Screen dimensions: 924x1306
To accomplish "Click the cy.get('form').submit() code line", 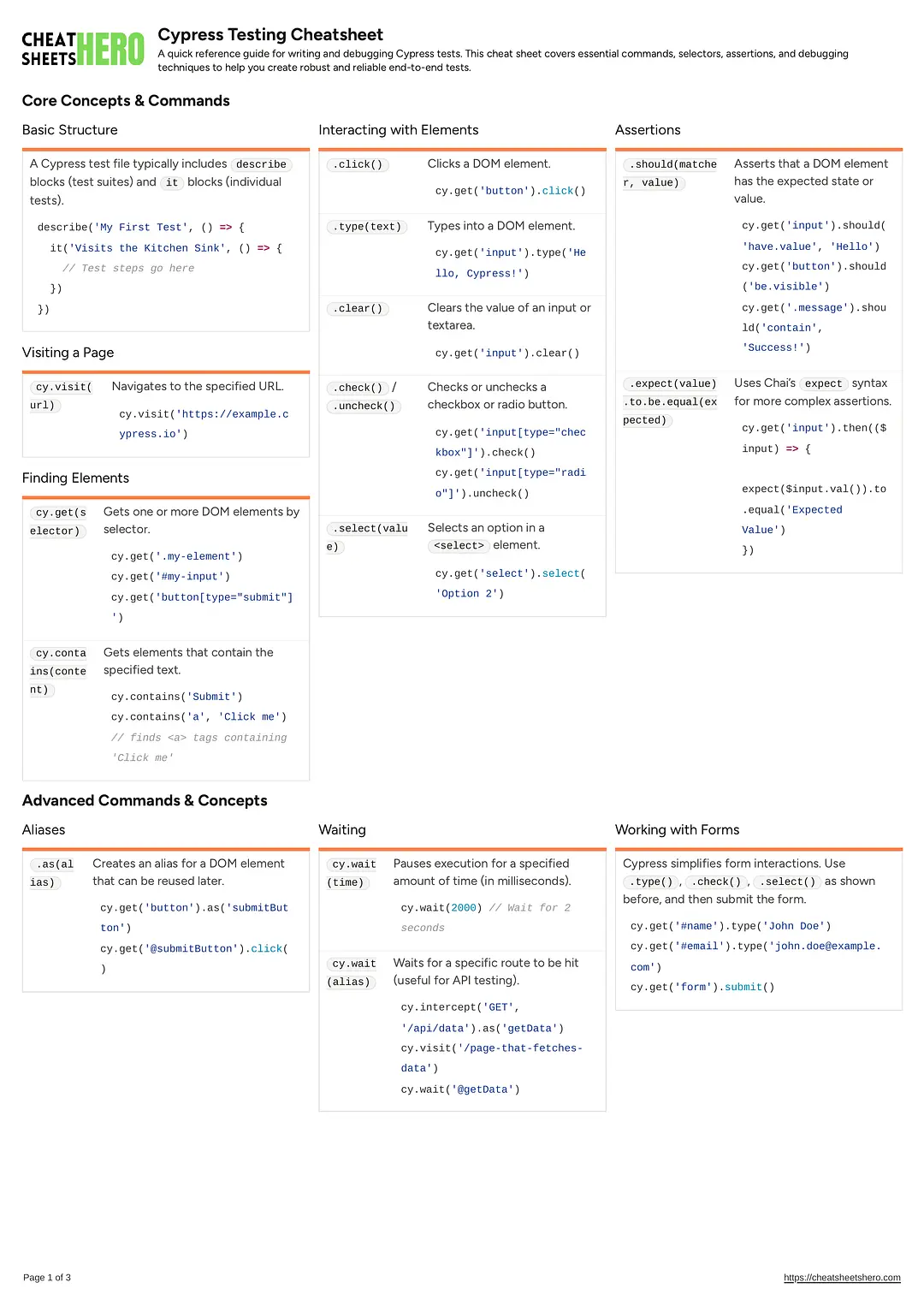I will [702, 988].
